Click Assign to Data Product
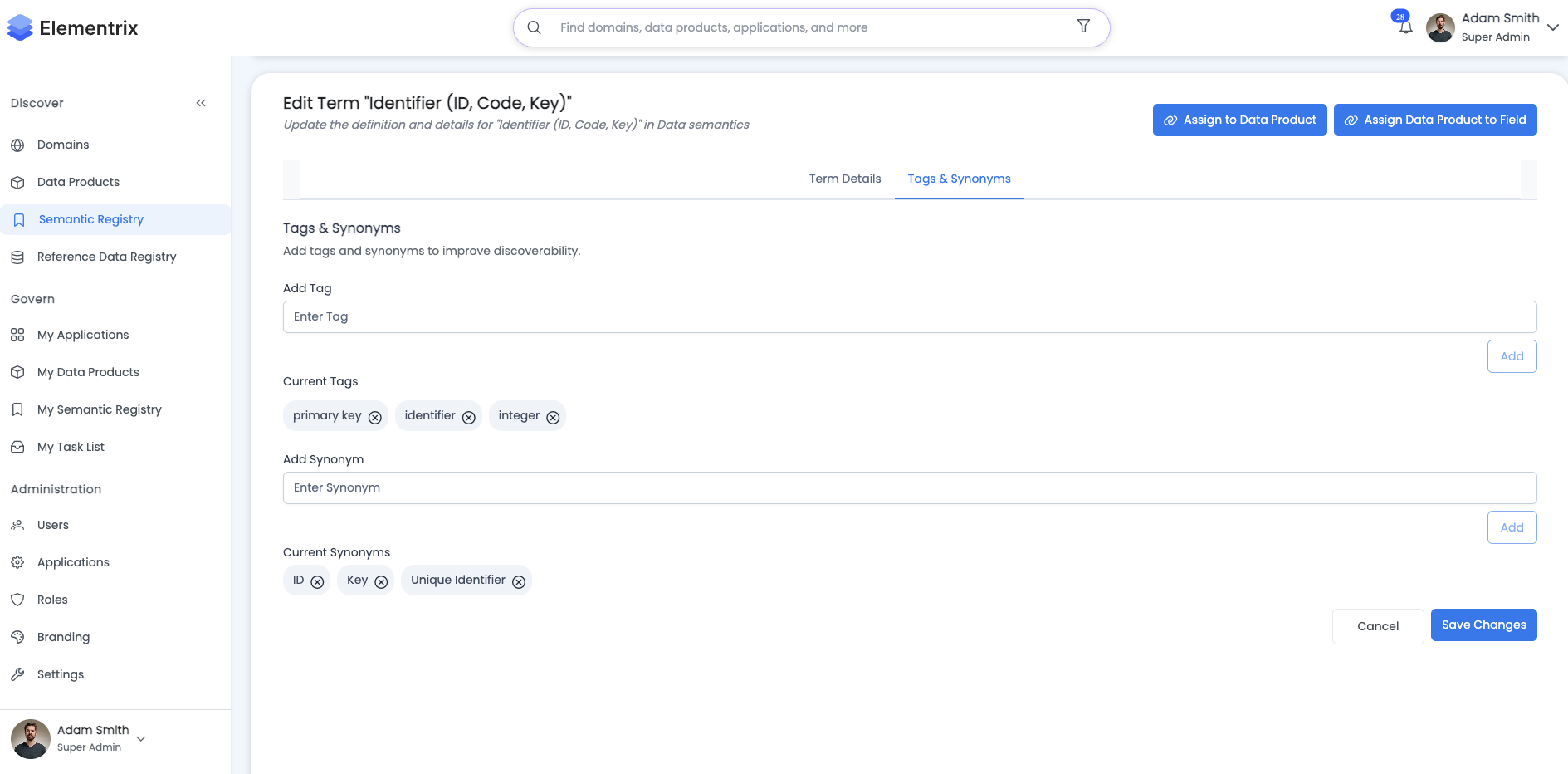The width and height of the screenshot is (1568, 774). pos(1239,120)
